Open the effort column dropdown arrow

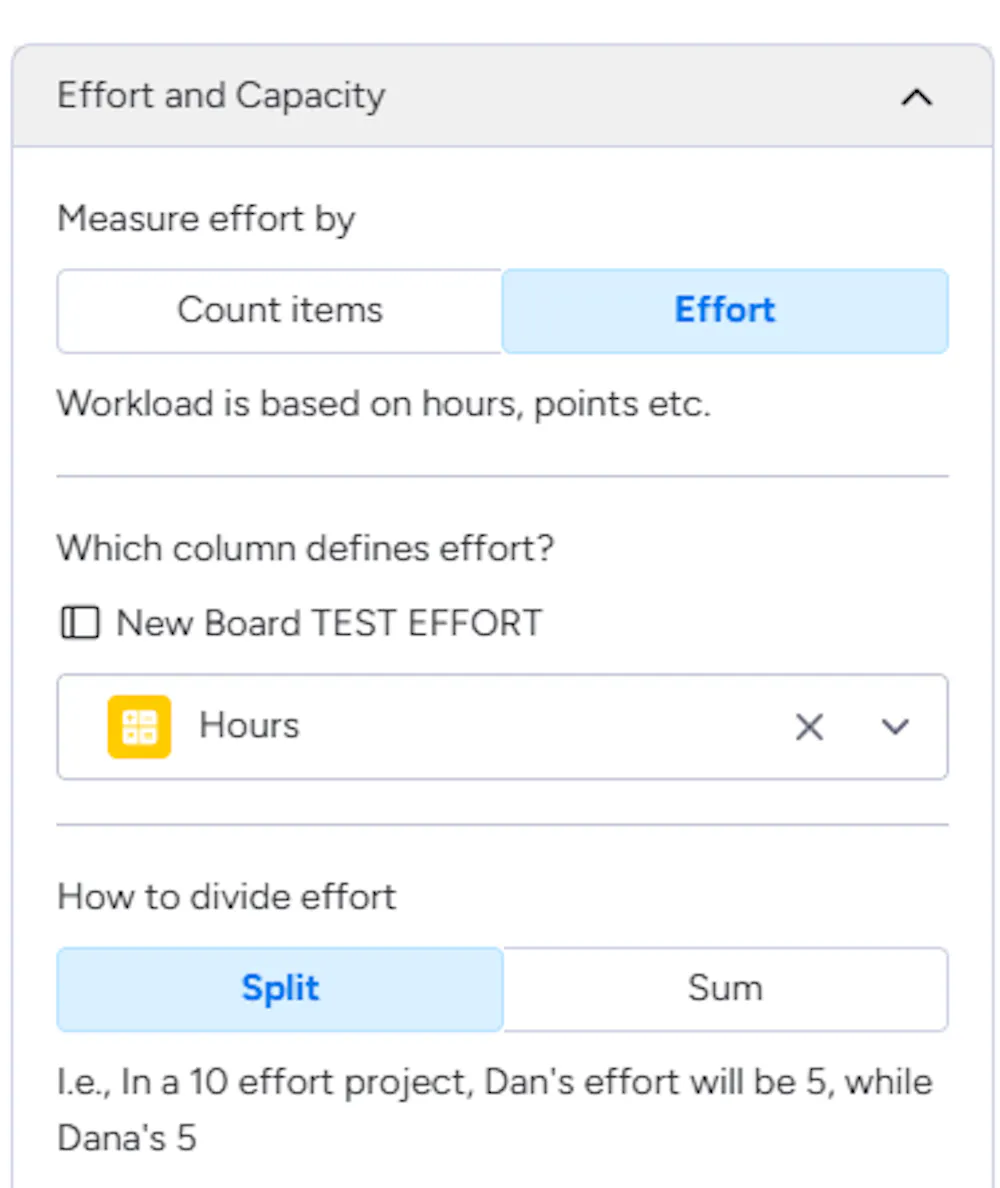[895, 727]
